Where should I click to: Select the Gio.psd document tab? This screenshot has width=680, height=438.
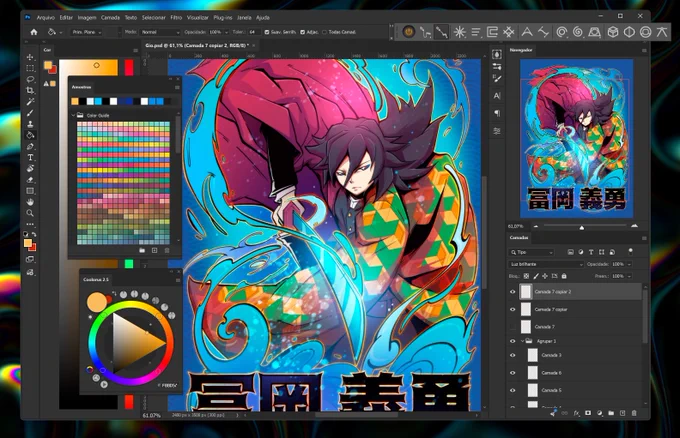[x=196, y=45]
